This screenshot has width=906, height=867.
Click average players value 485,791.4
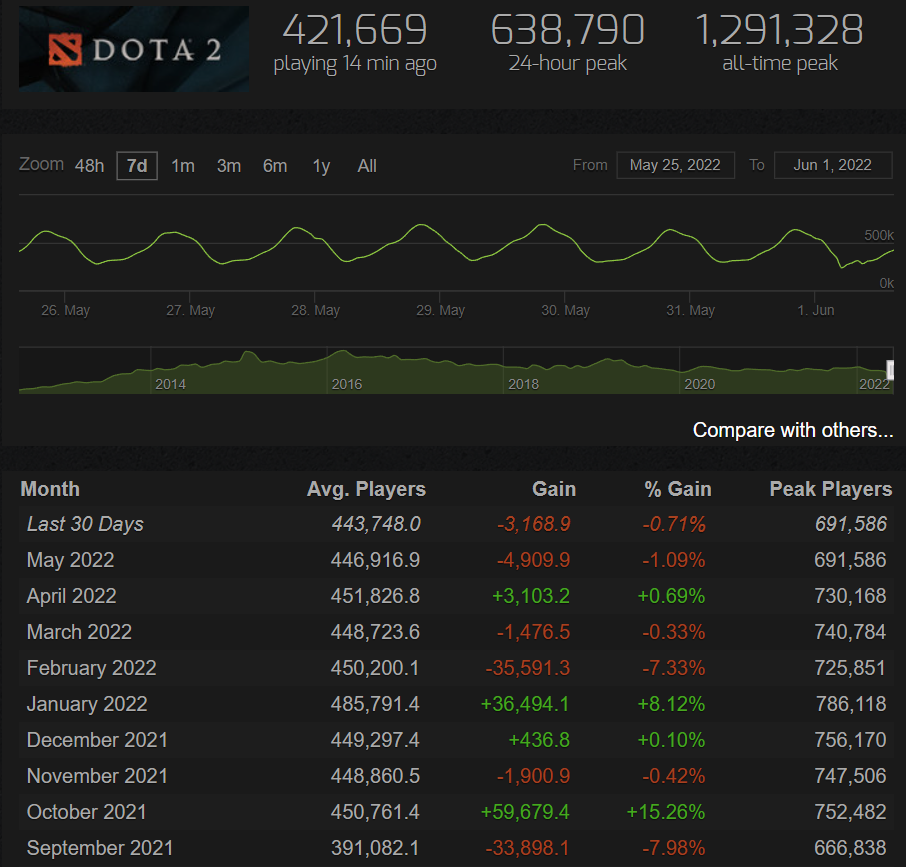[375, 704]
